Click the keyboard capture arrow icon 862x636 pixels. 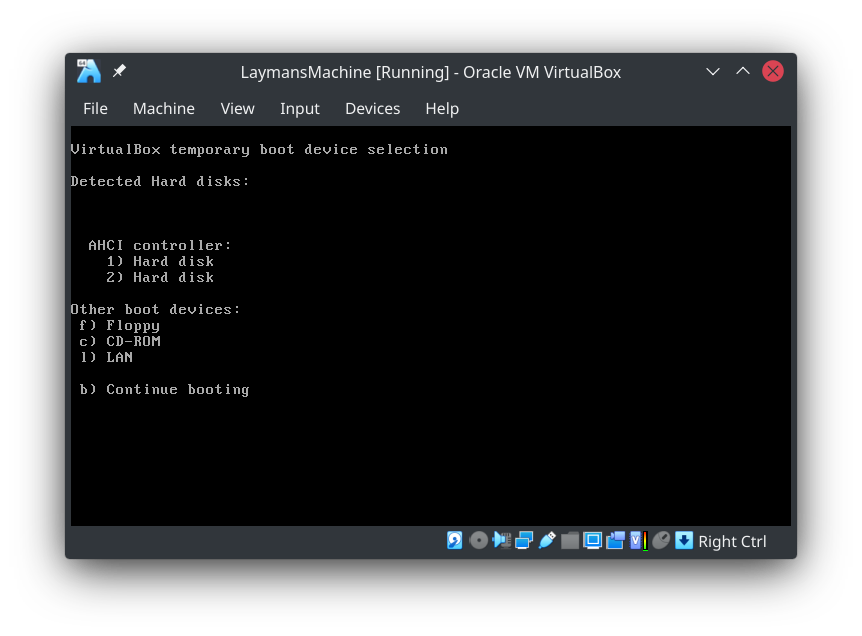point(684,540)
